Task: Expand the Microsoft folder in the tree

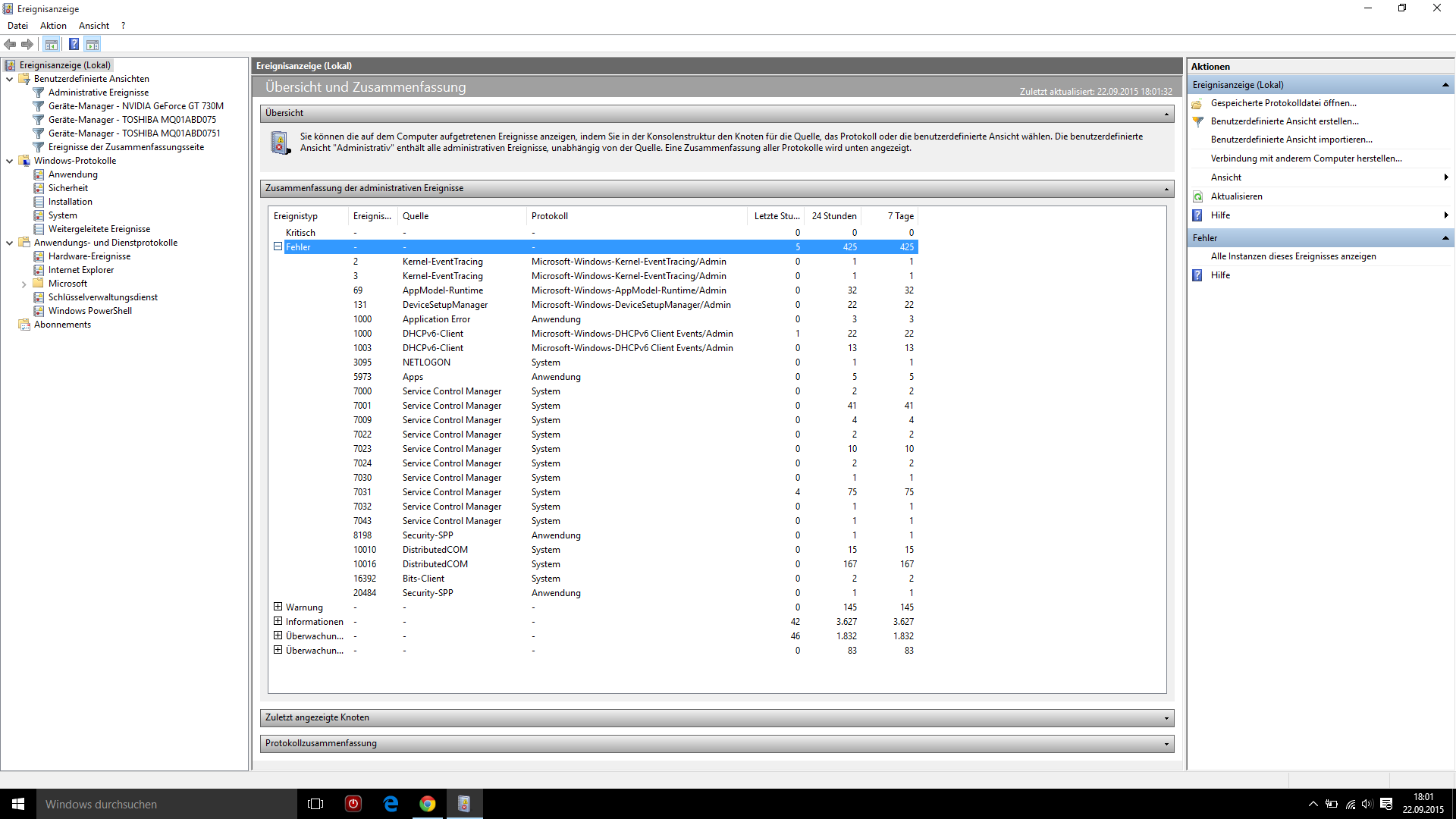Action: (x=24, y=284)
